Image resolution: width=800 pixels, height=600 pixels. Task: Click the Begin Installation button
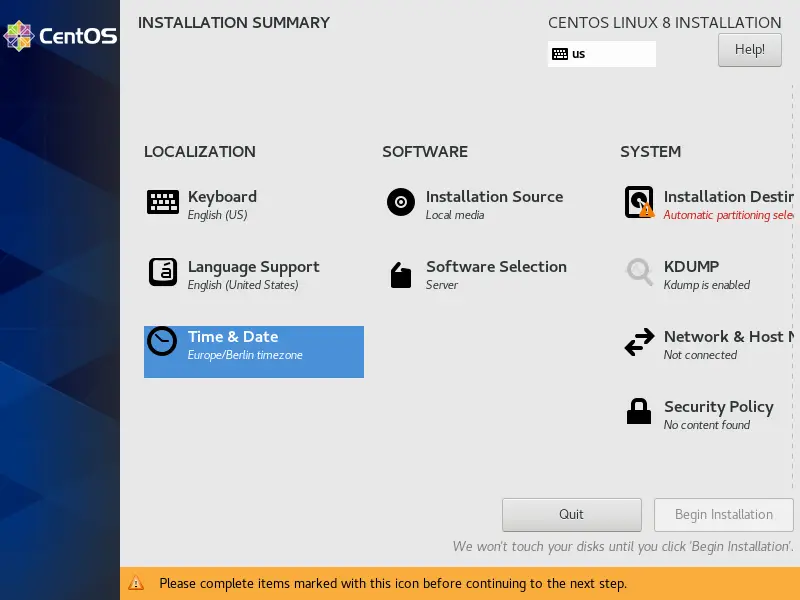pyautogui.click(x=723, y=514)
